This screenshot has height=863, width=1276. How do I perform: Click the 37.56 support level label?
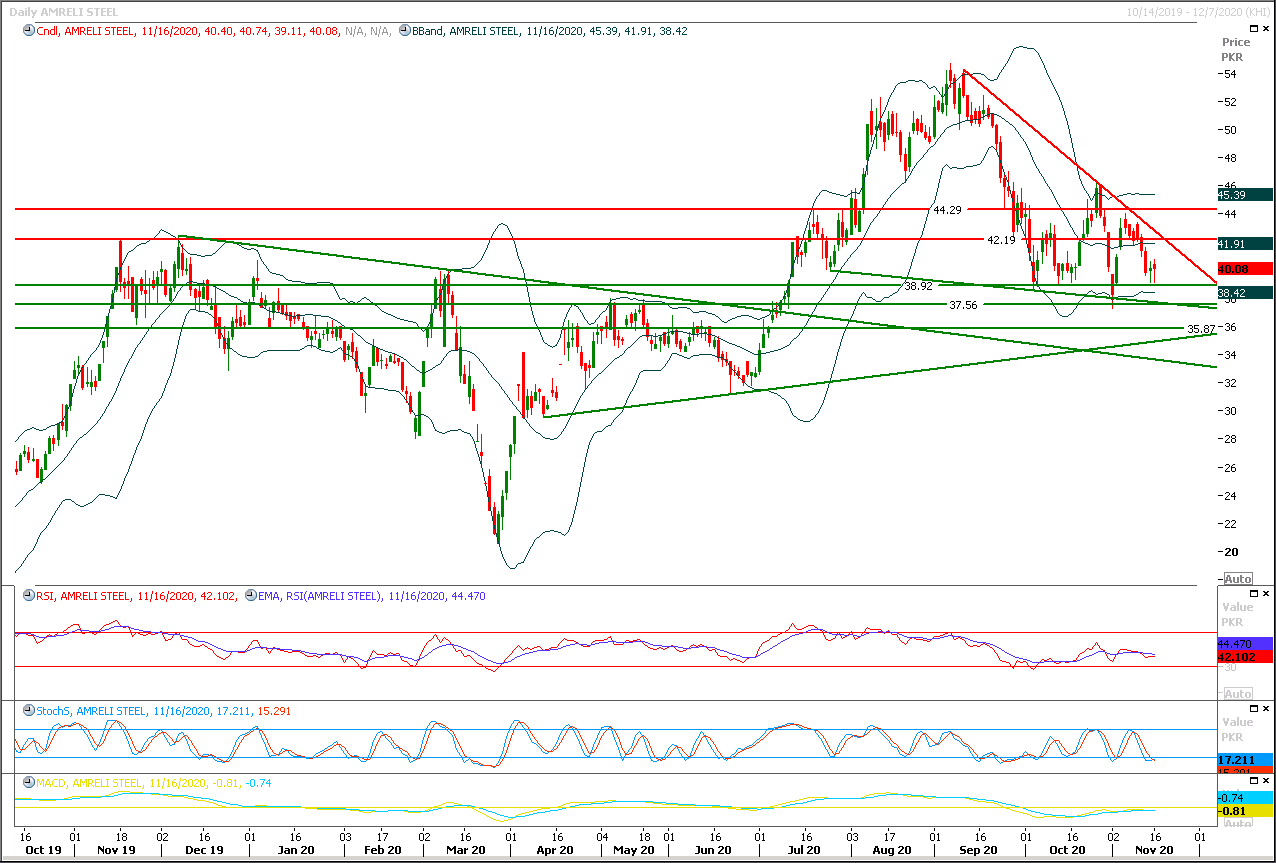click(964, 305)
